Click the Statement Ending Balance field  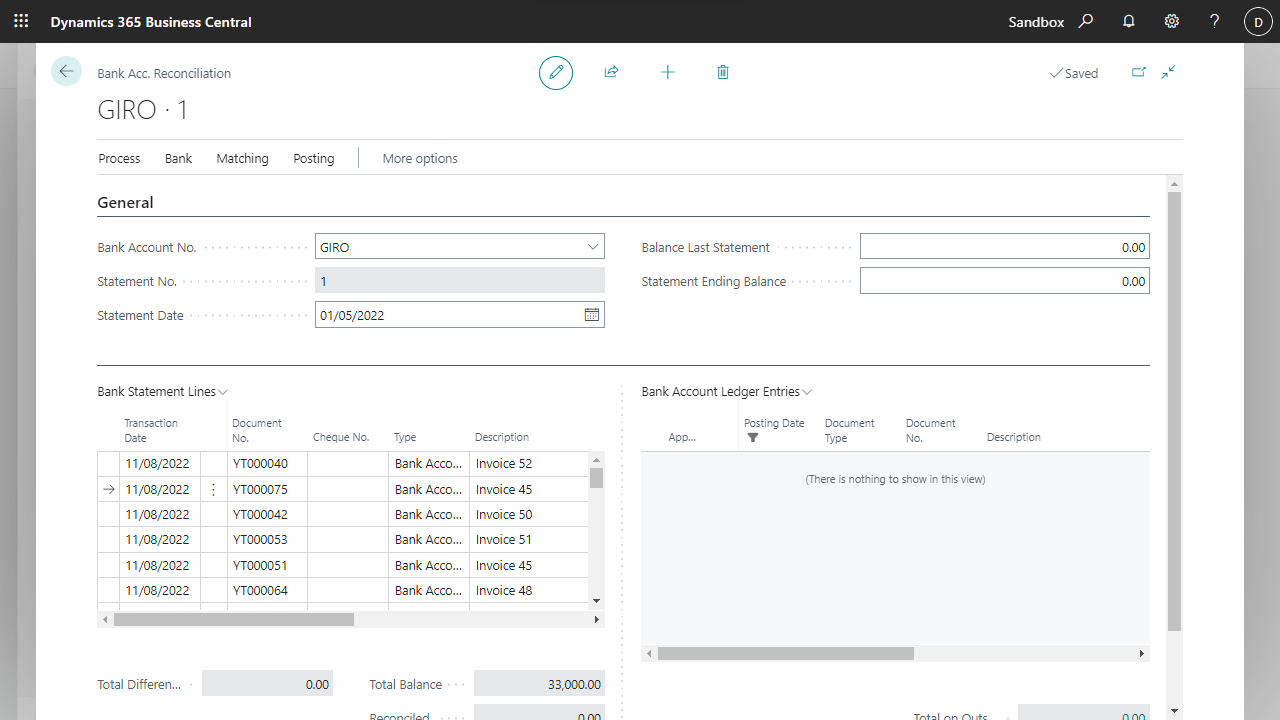coord(1005,281)
